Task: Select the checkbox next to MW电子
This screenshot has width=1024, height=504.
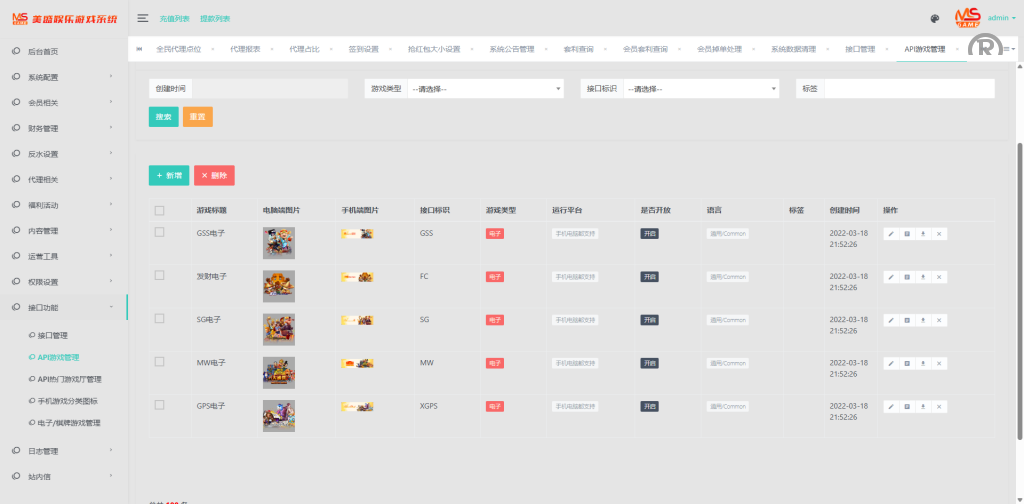Action: click(x=159, y=361)
